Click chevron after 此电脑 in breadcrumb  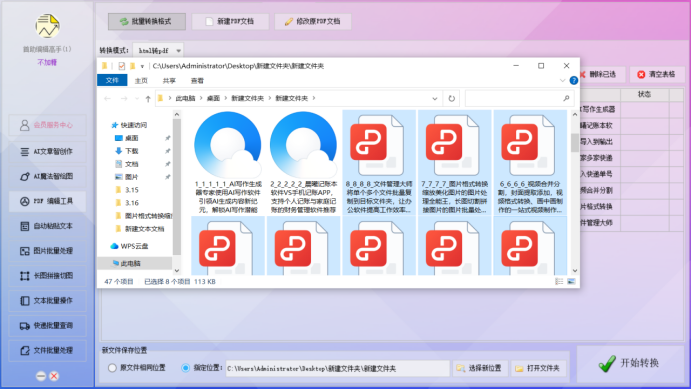click(200, 98)
